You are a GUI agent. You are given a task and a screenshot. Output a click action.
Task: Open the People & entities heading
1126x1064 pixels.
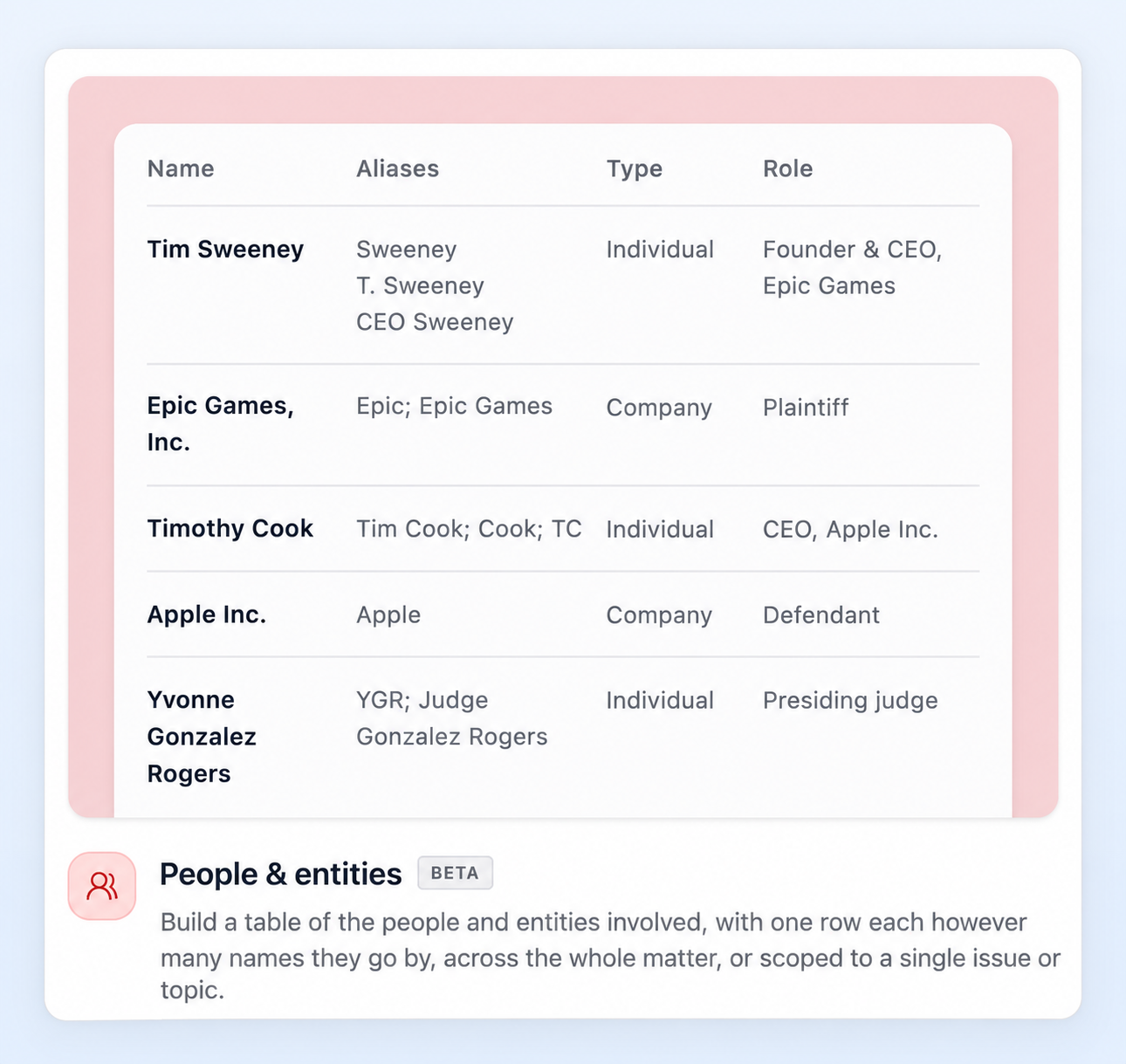(x=280, y=874)
